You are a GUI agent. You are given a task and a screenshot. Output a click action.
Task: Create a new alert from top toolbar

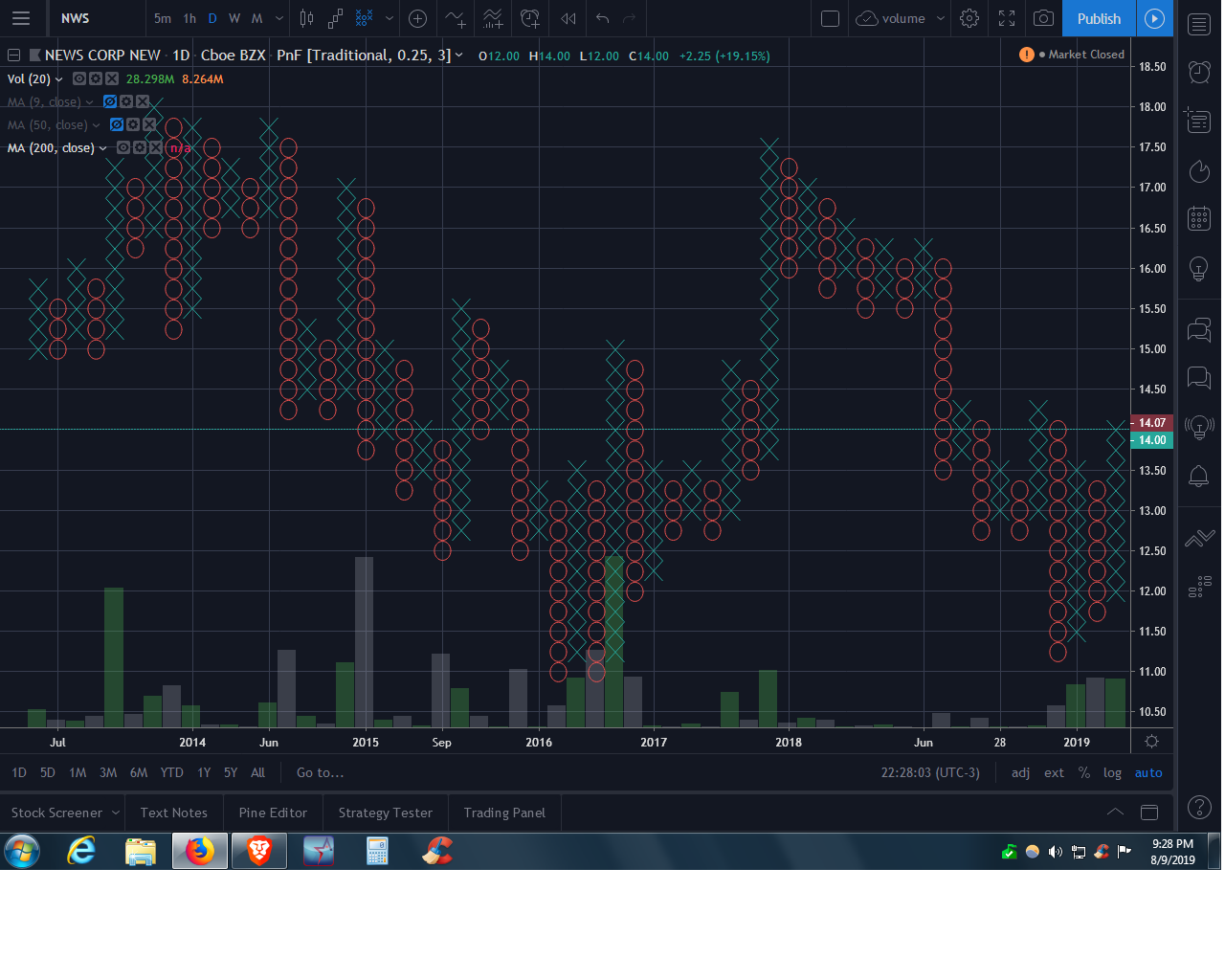pyautogui.click(x=530, y=18)
